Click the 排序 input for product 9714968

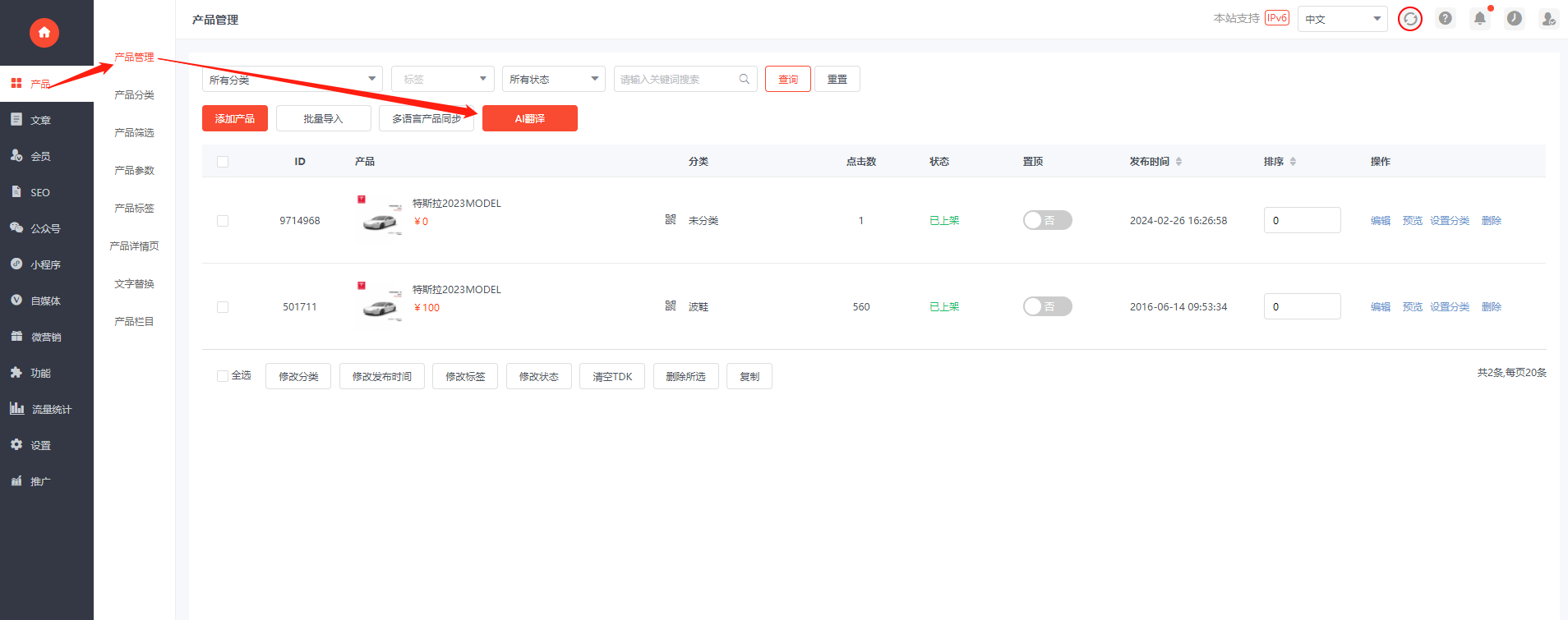point(1303,220)
